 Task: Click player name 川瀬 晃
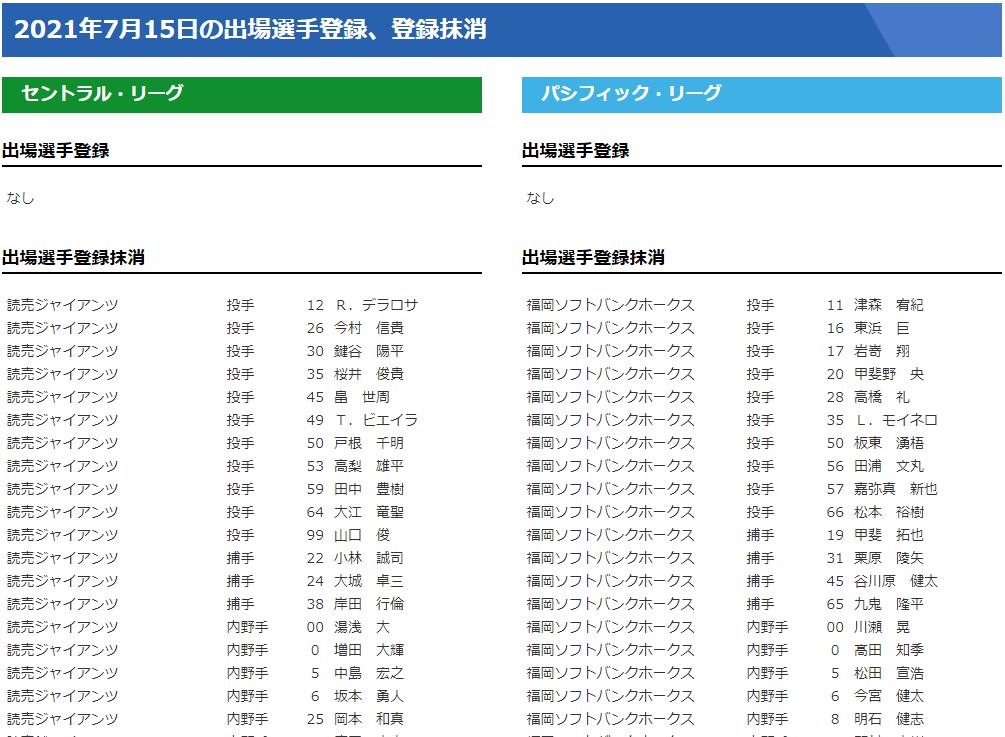point(882,627)
